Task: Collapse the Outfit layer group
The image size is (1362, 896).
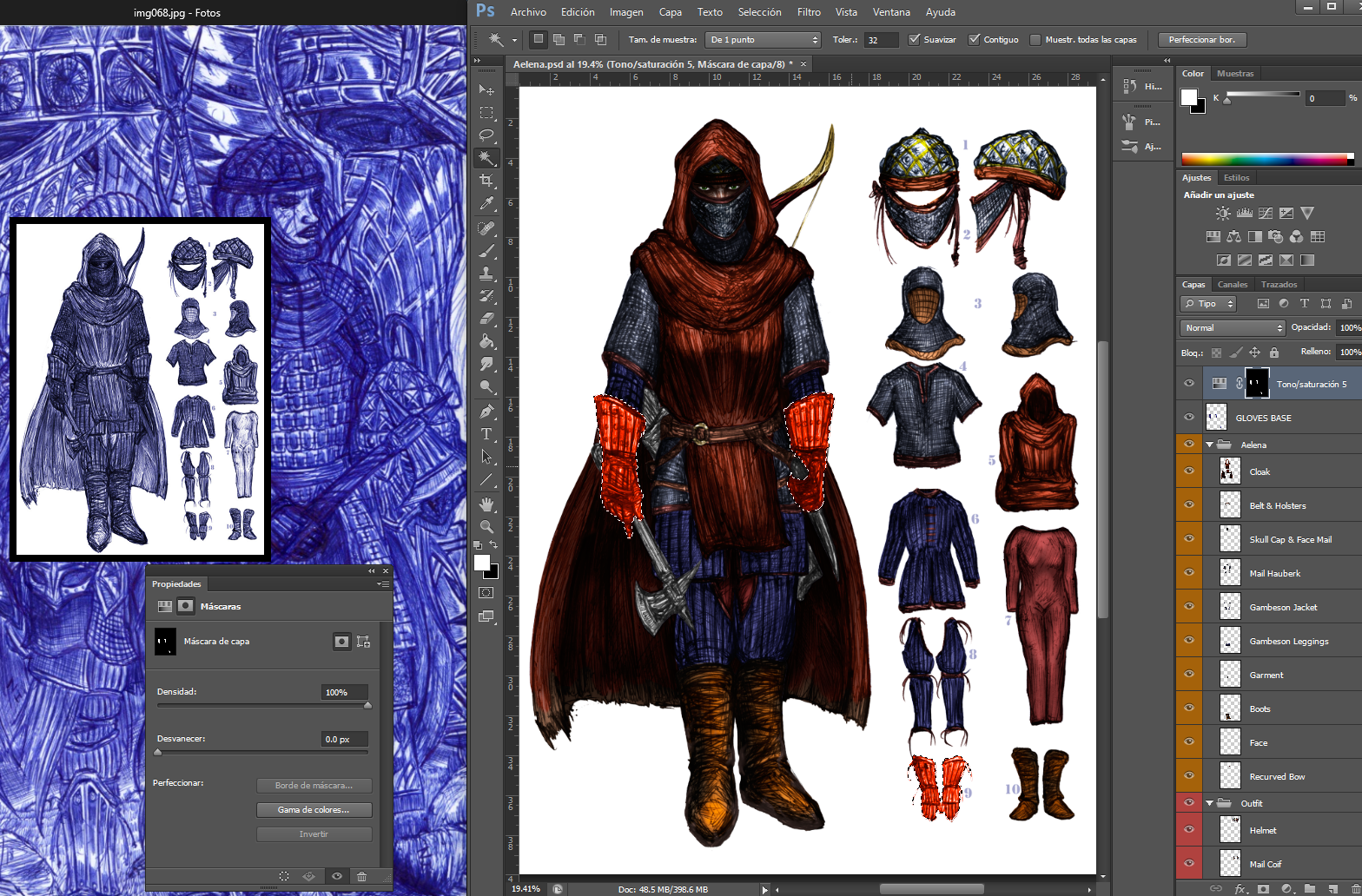Action: (x=1209, y=803)
